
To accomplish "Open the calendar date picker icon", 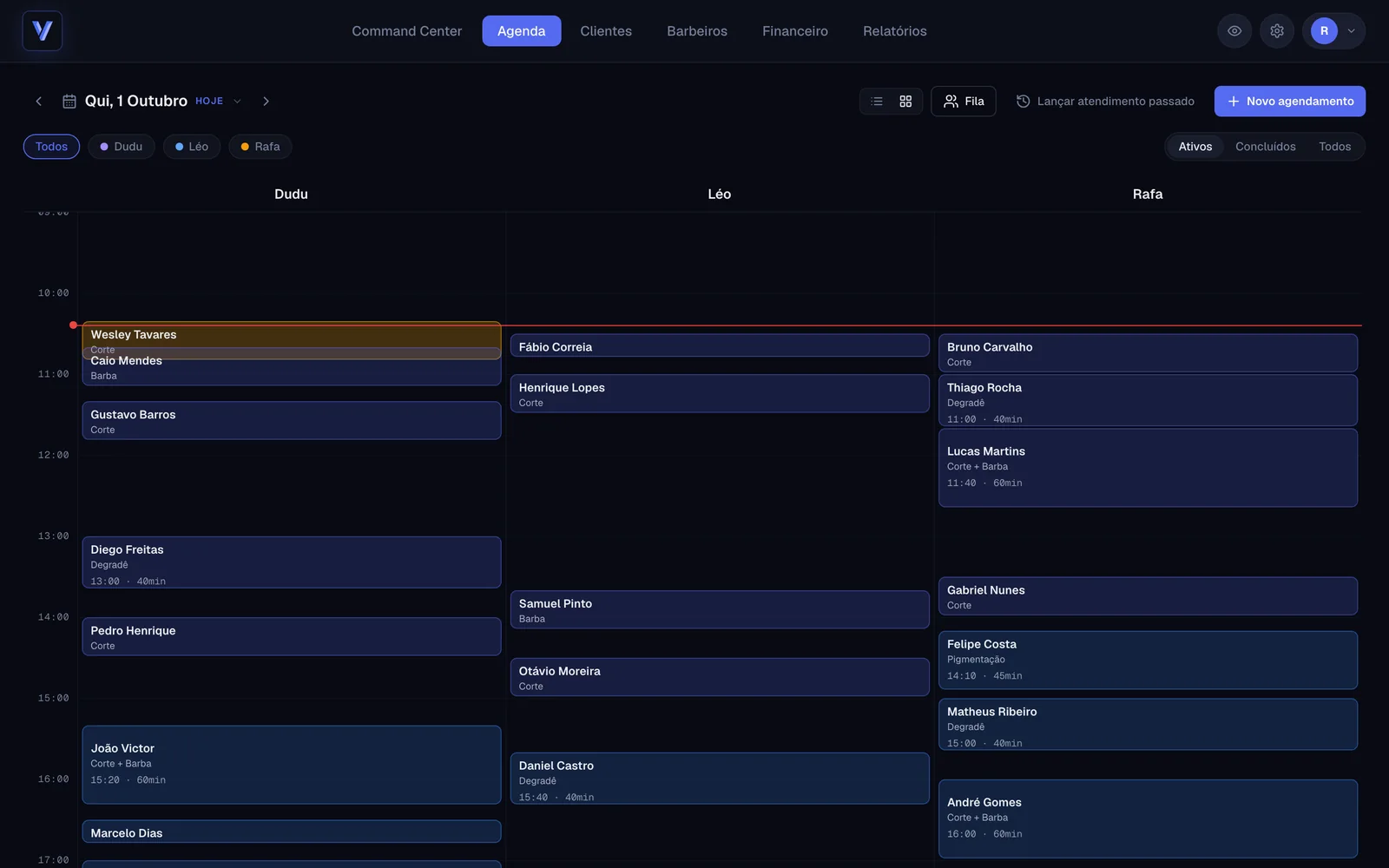I will tap(69, 102).
